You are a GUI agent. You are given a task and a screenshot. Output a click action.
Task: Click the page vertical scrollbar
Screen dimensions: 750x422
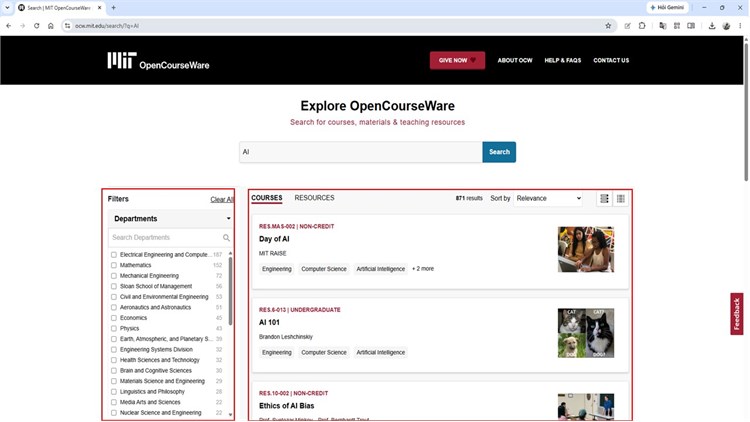[x=746, y=112]
